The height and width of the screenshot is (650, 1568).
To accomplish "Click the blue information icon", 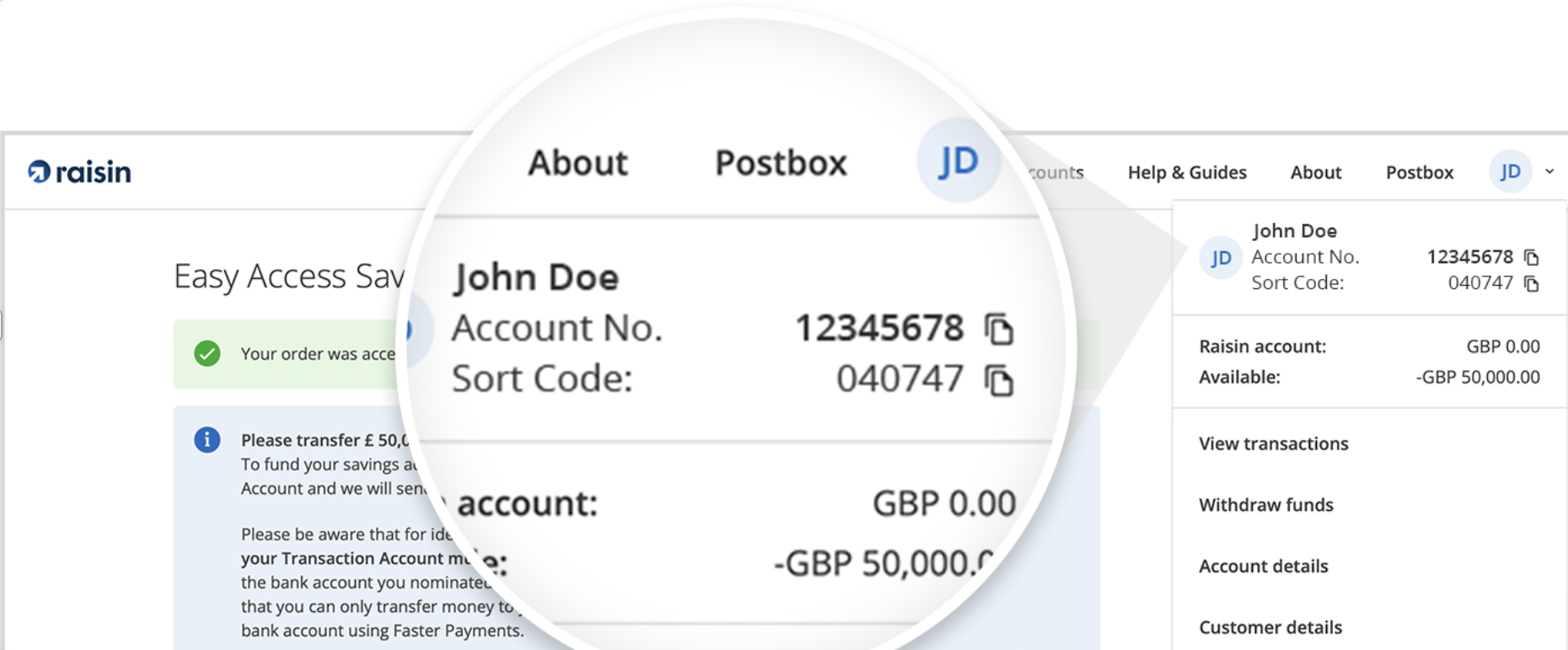I will coord(207,439).
